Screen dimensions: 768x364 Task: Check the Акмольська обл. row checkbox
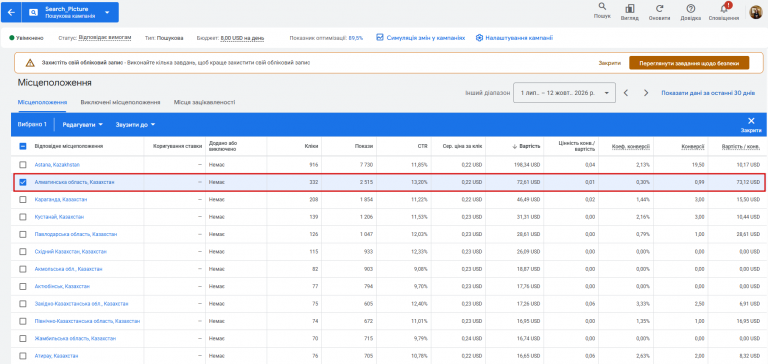pos(23,269)
